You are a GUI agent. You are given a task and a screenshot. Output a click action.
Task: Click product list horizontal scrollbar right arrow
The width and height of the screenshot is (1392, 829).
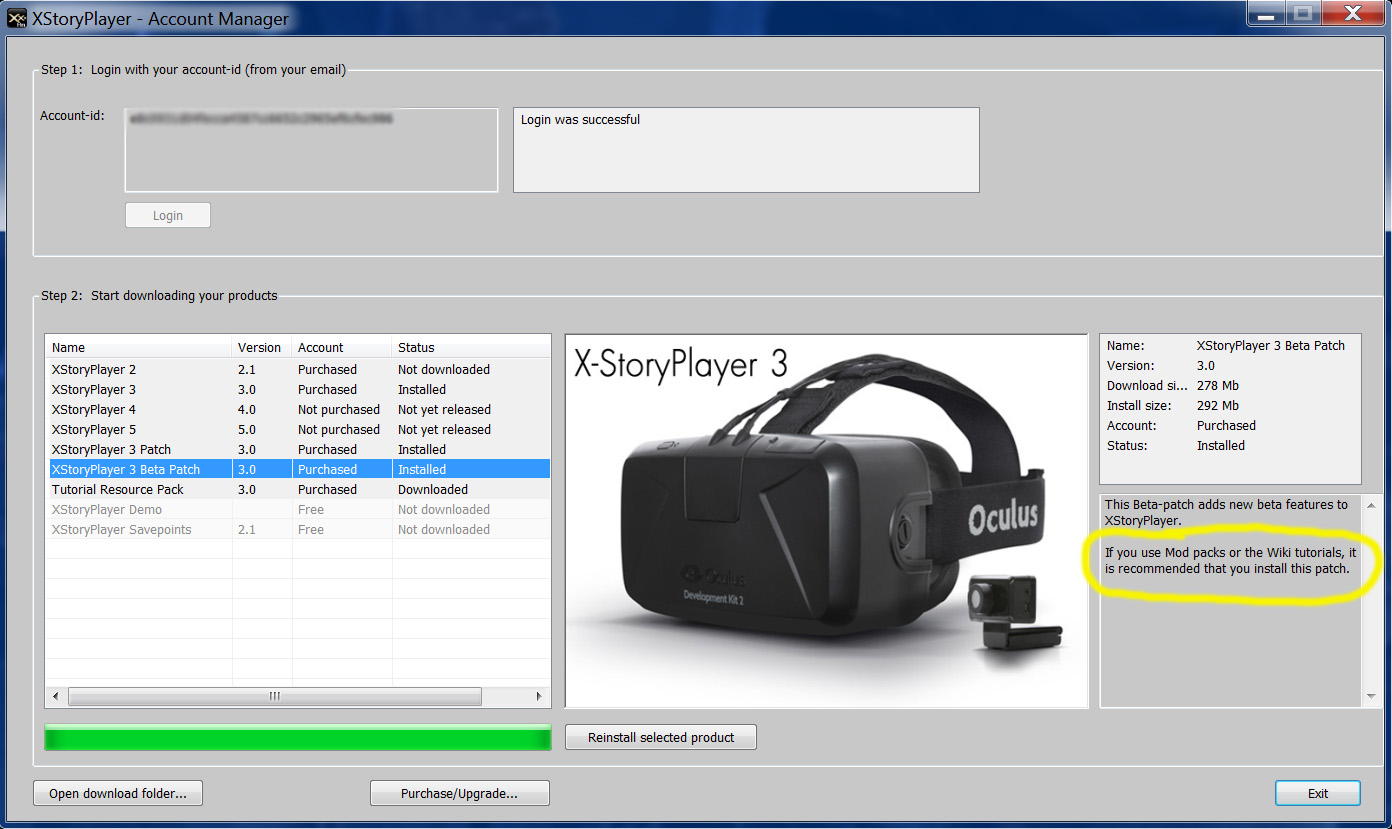tap(540, 696)
